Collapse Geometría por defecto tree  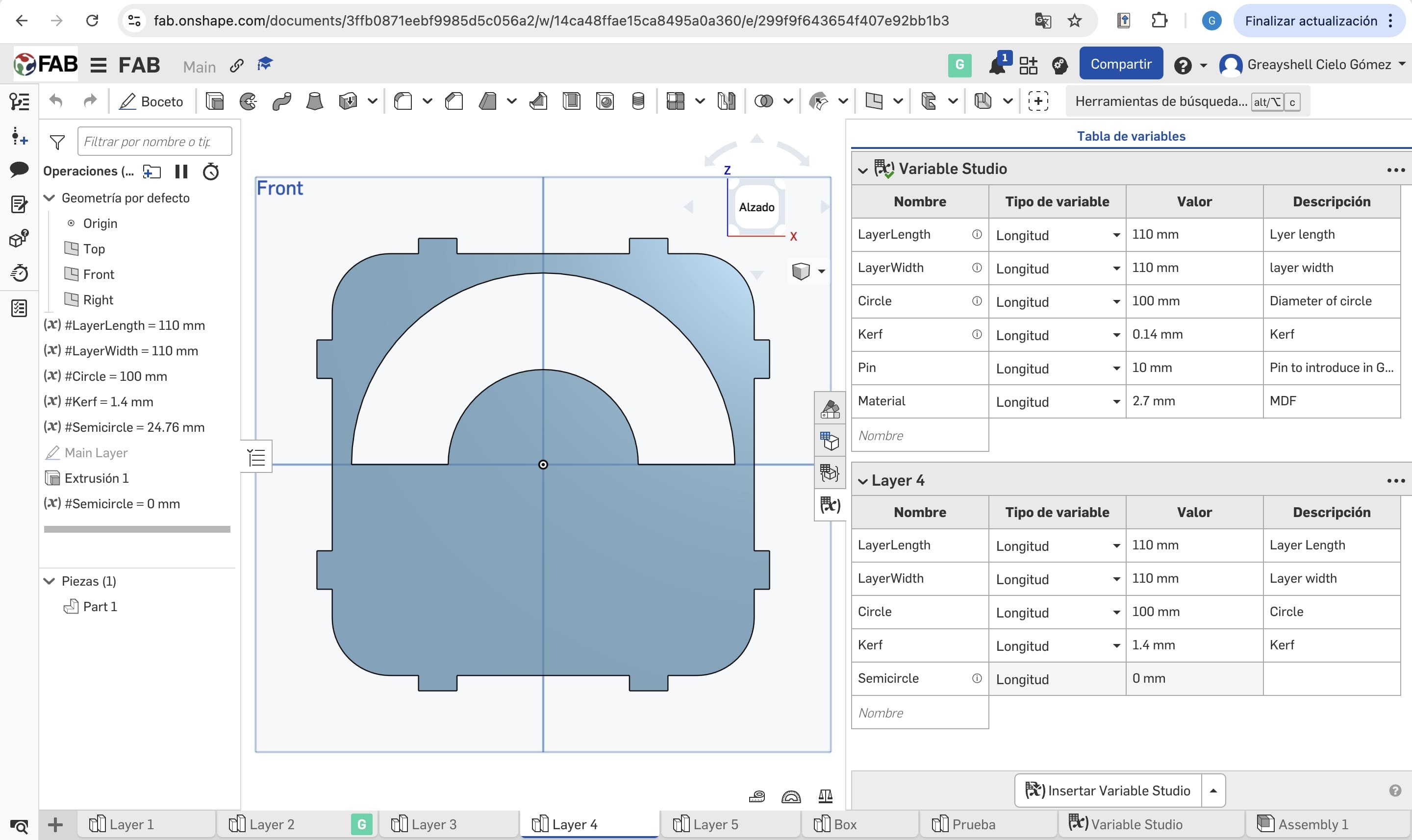click(x=50, y=198)
